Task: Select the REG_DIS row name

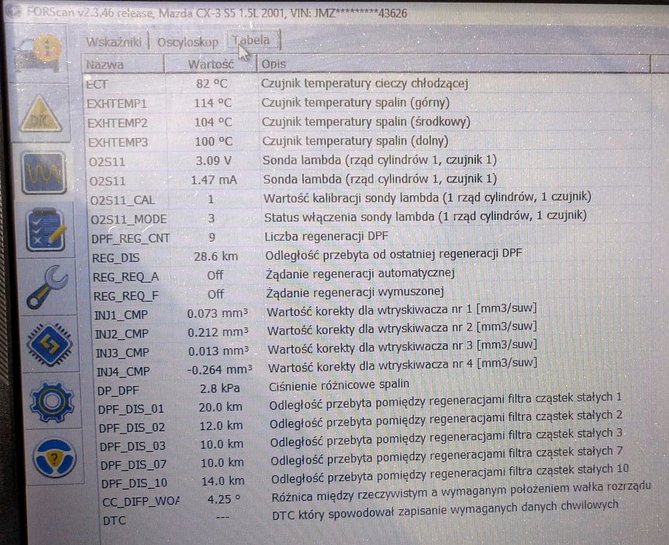Action: pos(116,258)
